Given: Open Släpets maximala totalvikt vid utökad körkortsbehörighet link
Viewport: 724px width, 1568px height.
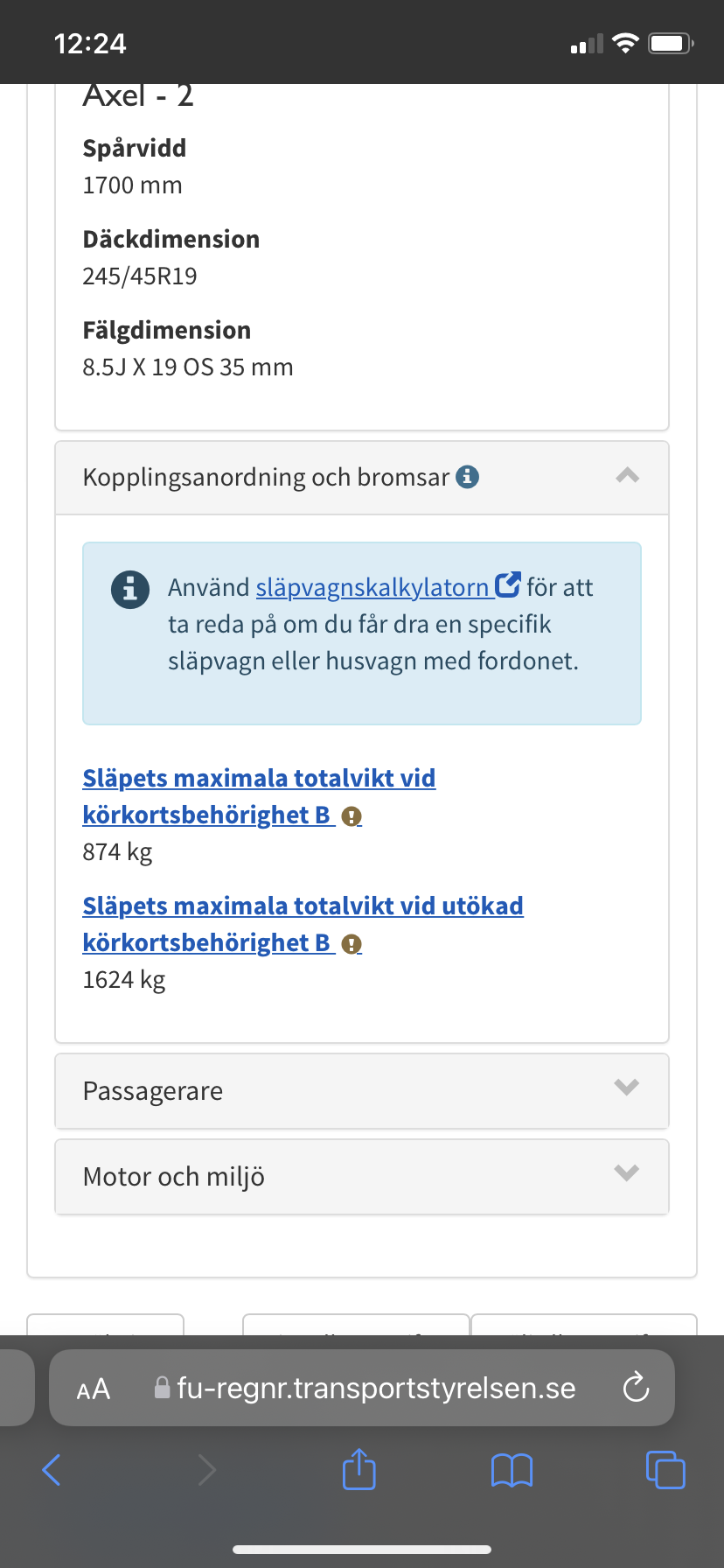Looking at the screenshot, I should coord(303,924).
